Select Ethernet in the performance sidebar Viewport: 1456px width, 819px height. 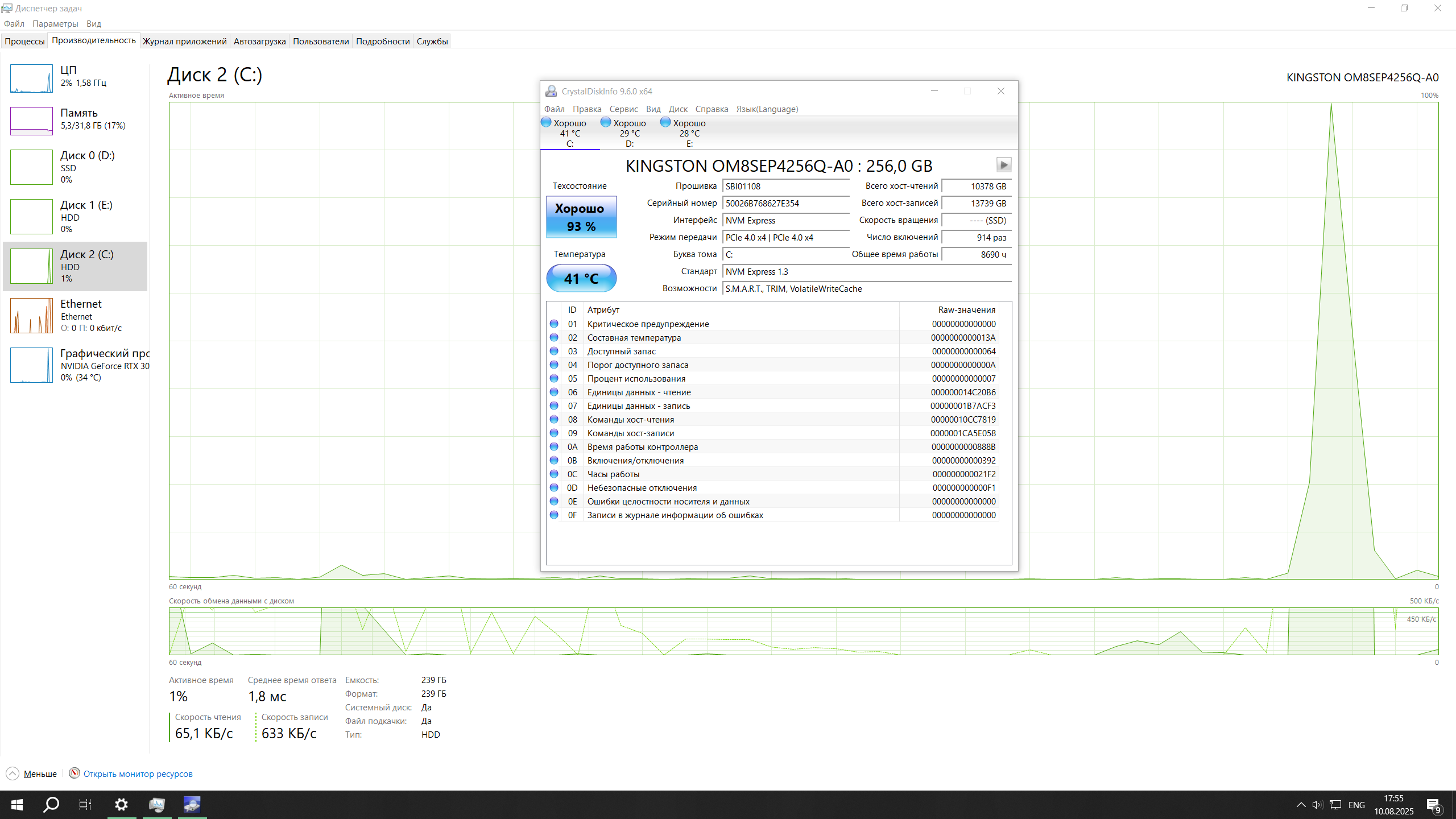pos(75,316)
